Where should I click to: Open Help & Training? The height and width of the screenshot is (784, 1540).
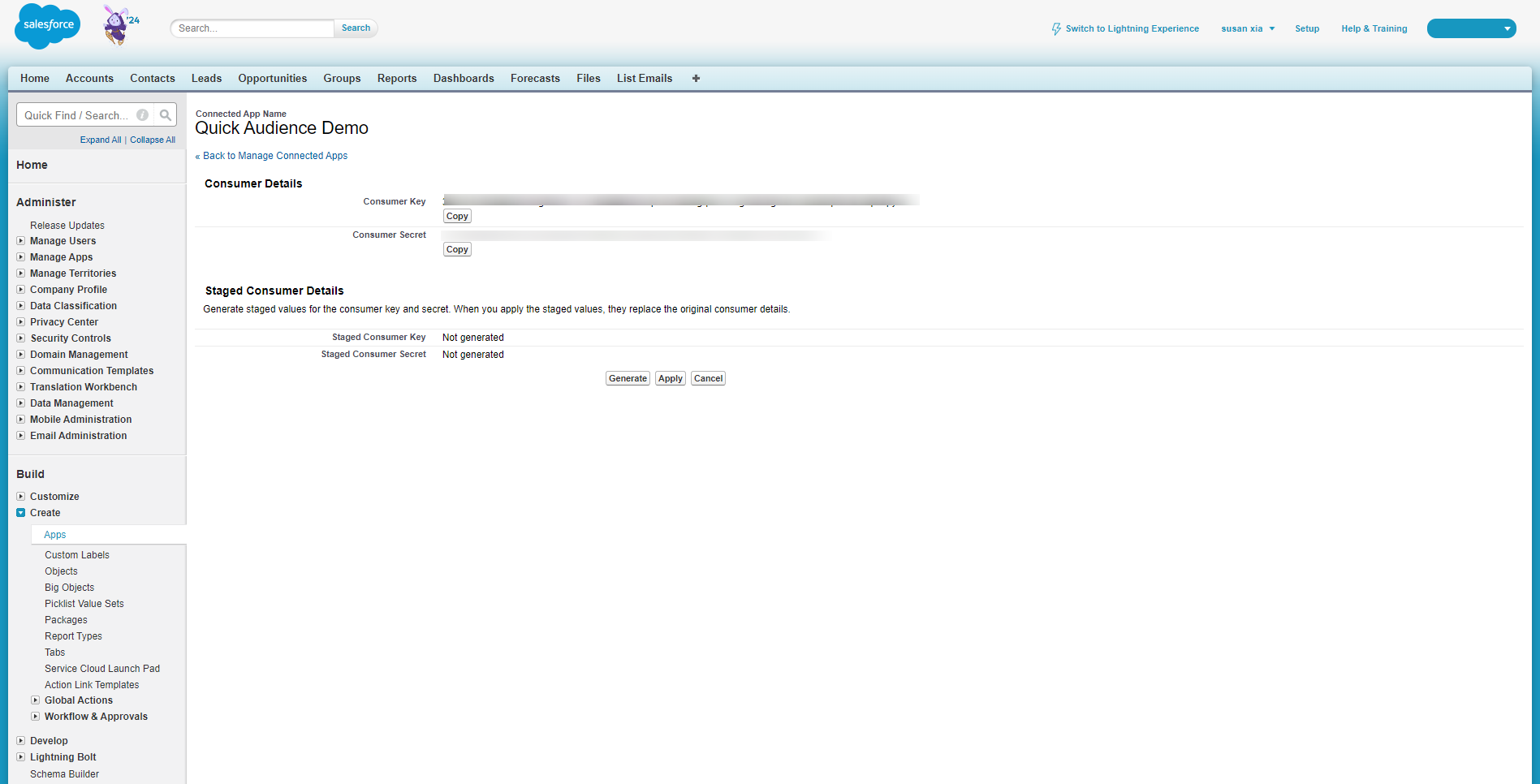tap(1374, 28)
